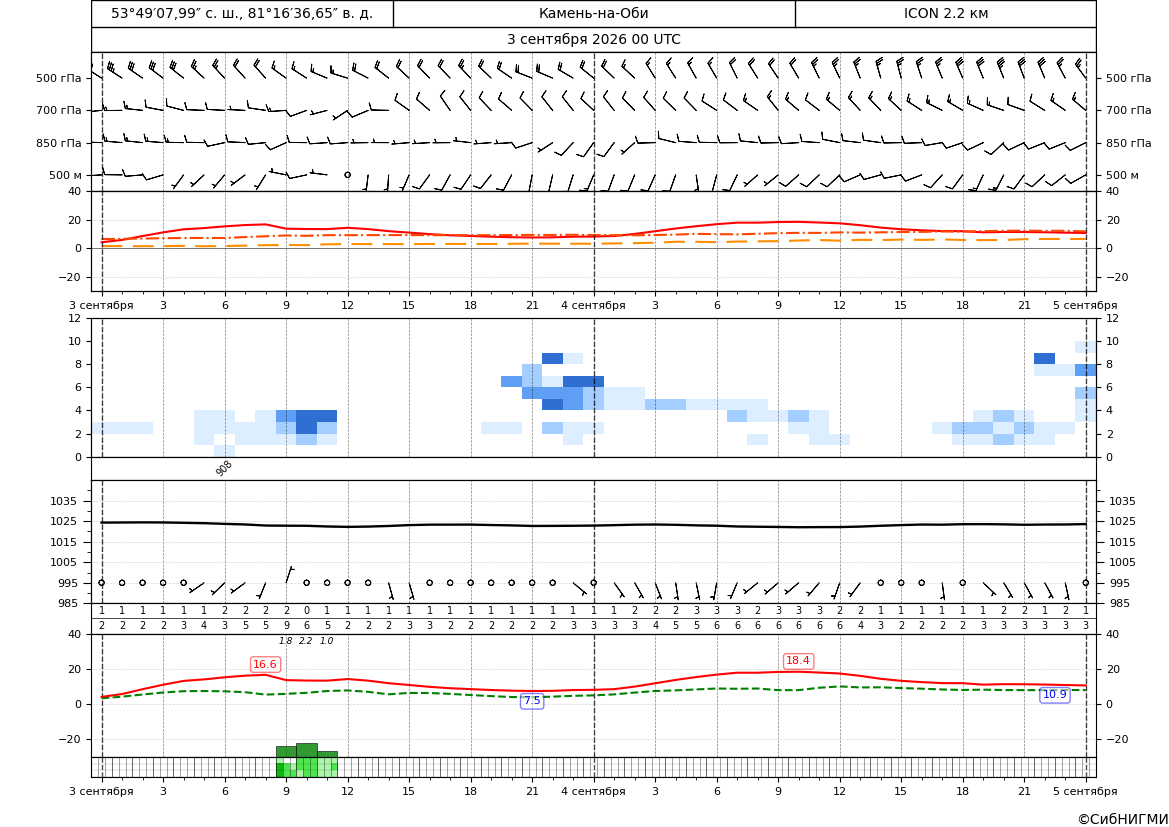The height and width of the screenshot is (827, 1169).
Task: Click the 1.8 precipitation amount value
Action: pyautogui.click(x=286, y=641)
